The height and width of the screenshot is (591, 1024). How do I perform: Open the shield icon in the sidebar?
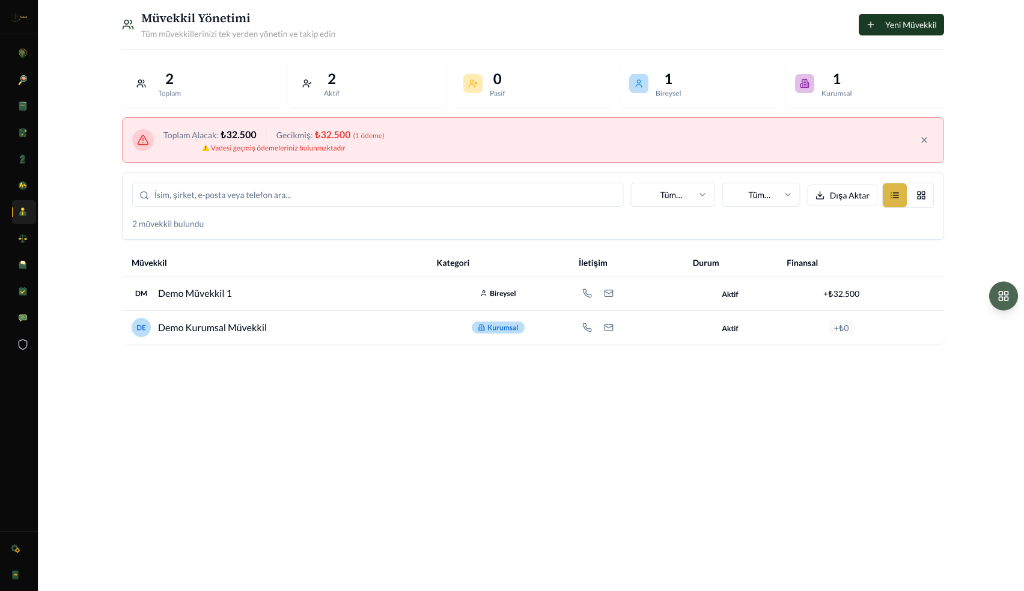tap(22, 344)
